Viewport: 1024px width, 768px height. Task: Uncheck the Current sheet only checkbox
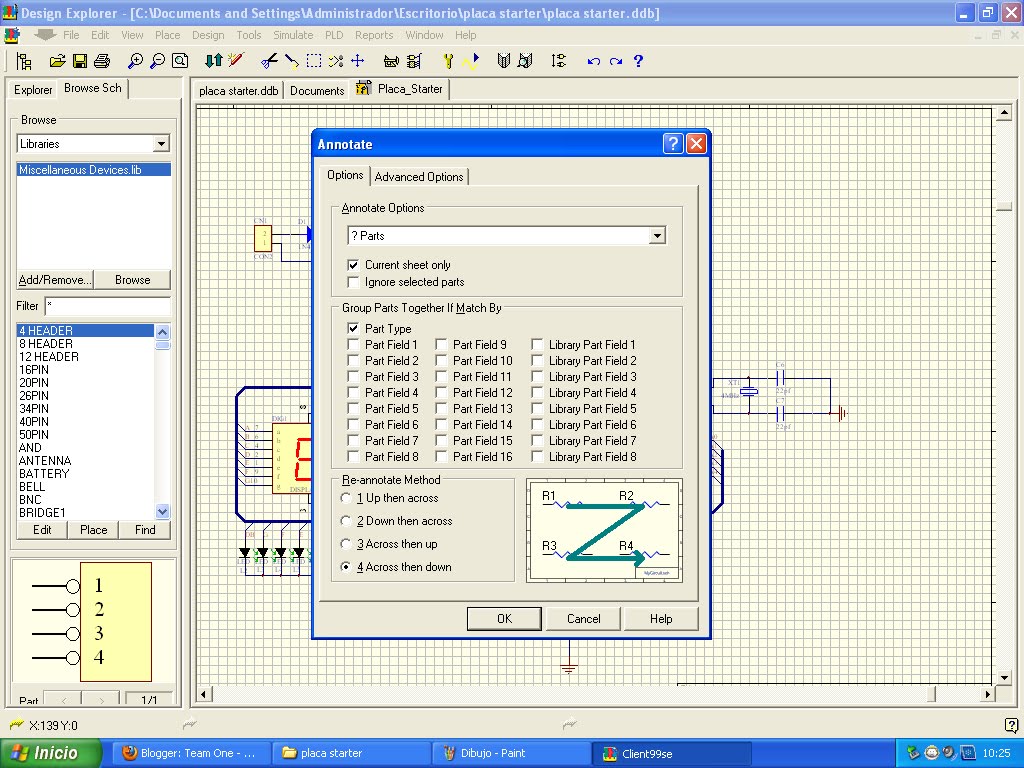pyautogui.click(x=353, y=265)
